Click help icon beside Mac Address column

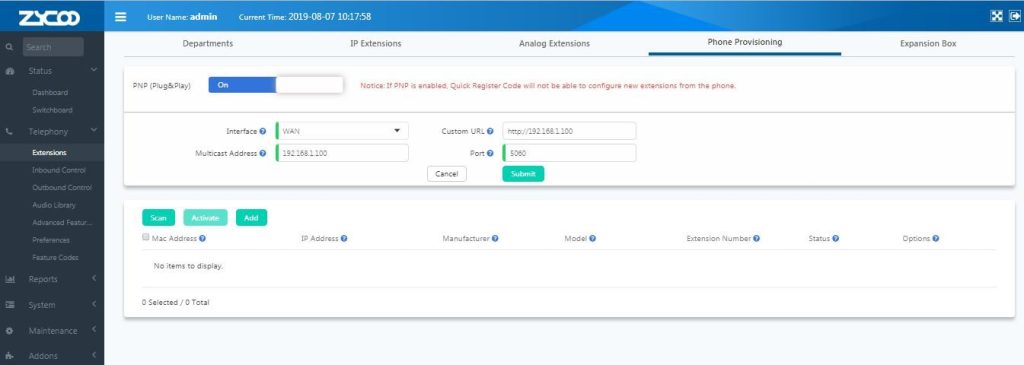click(202, 238)
